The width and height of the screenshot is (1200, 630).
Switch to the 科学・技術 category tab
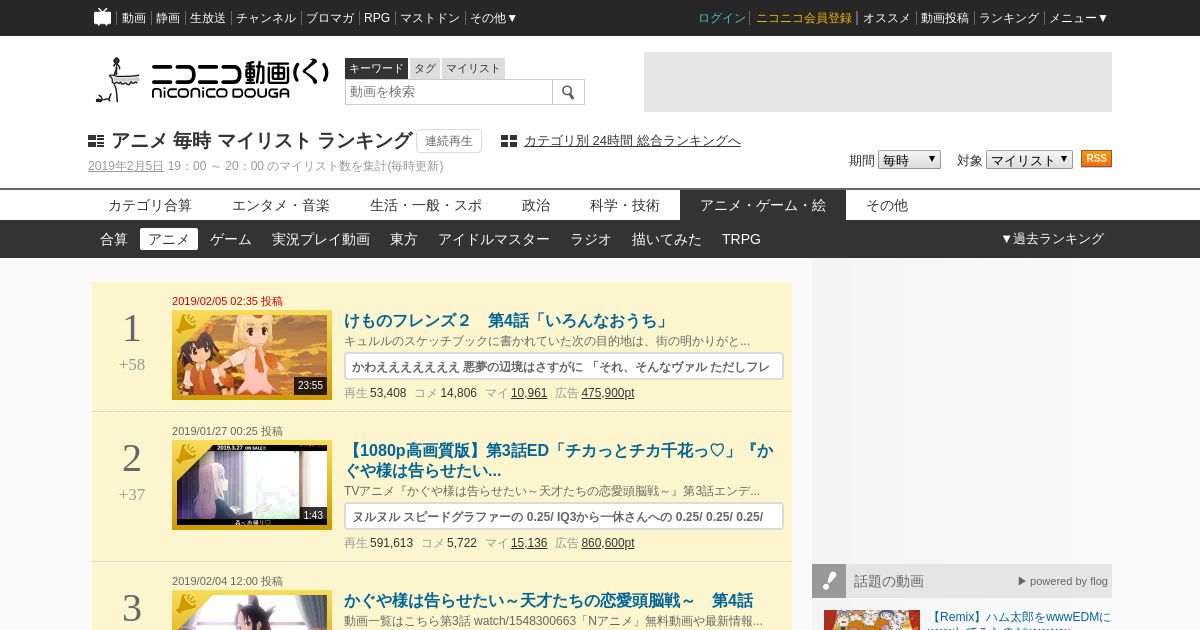625,205
